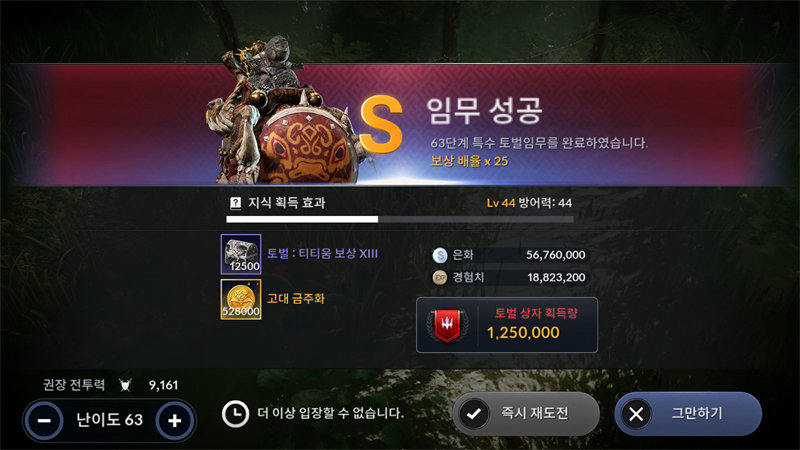Click the X icon on quit button
The width and height of the screenshot is (800, 450).
[636, 414]
